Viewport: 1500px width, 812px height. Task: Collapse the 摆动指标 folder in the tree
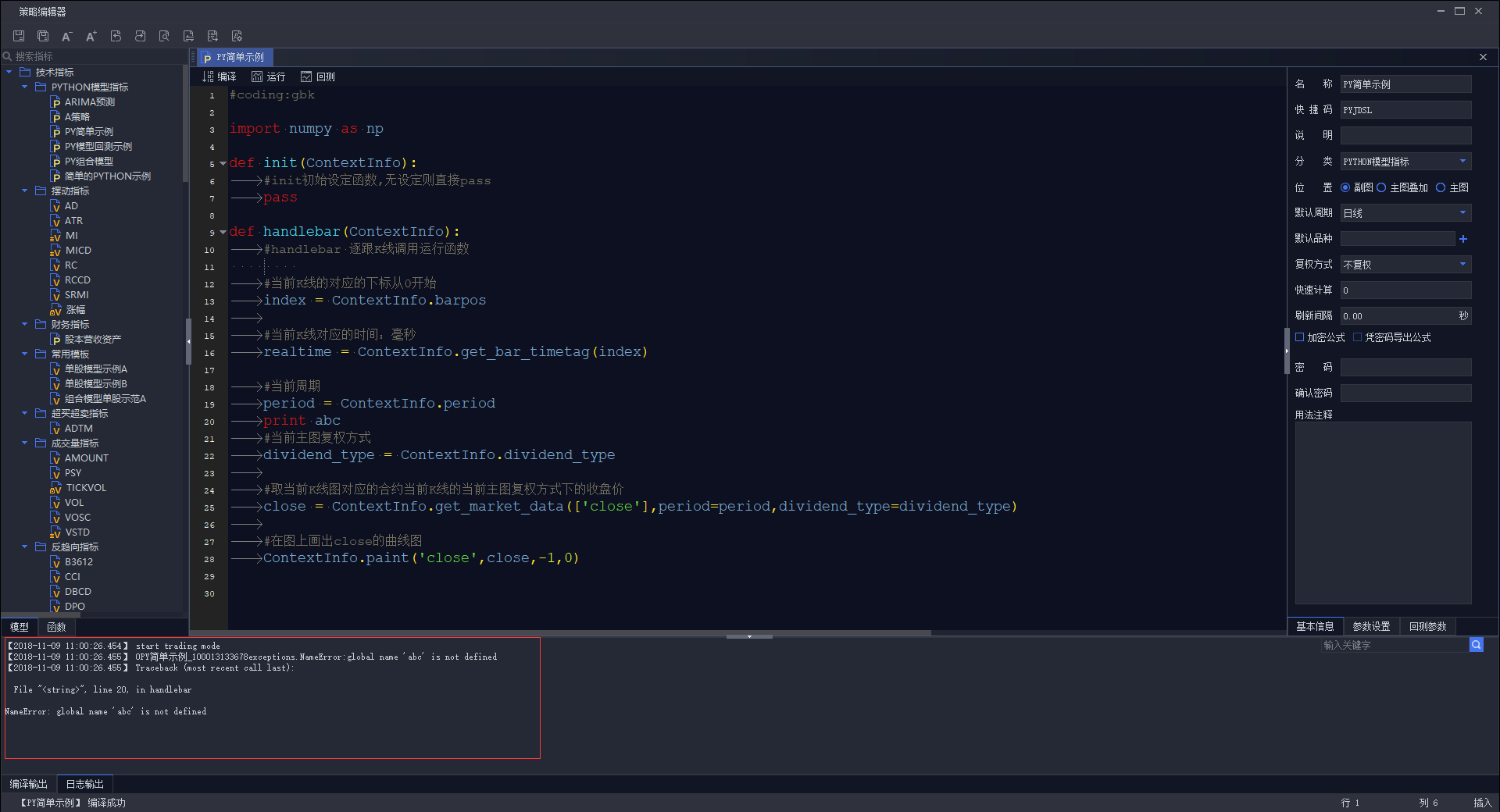[25, 191]
